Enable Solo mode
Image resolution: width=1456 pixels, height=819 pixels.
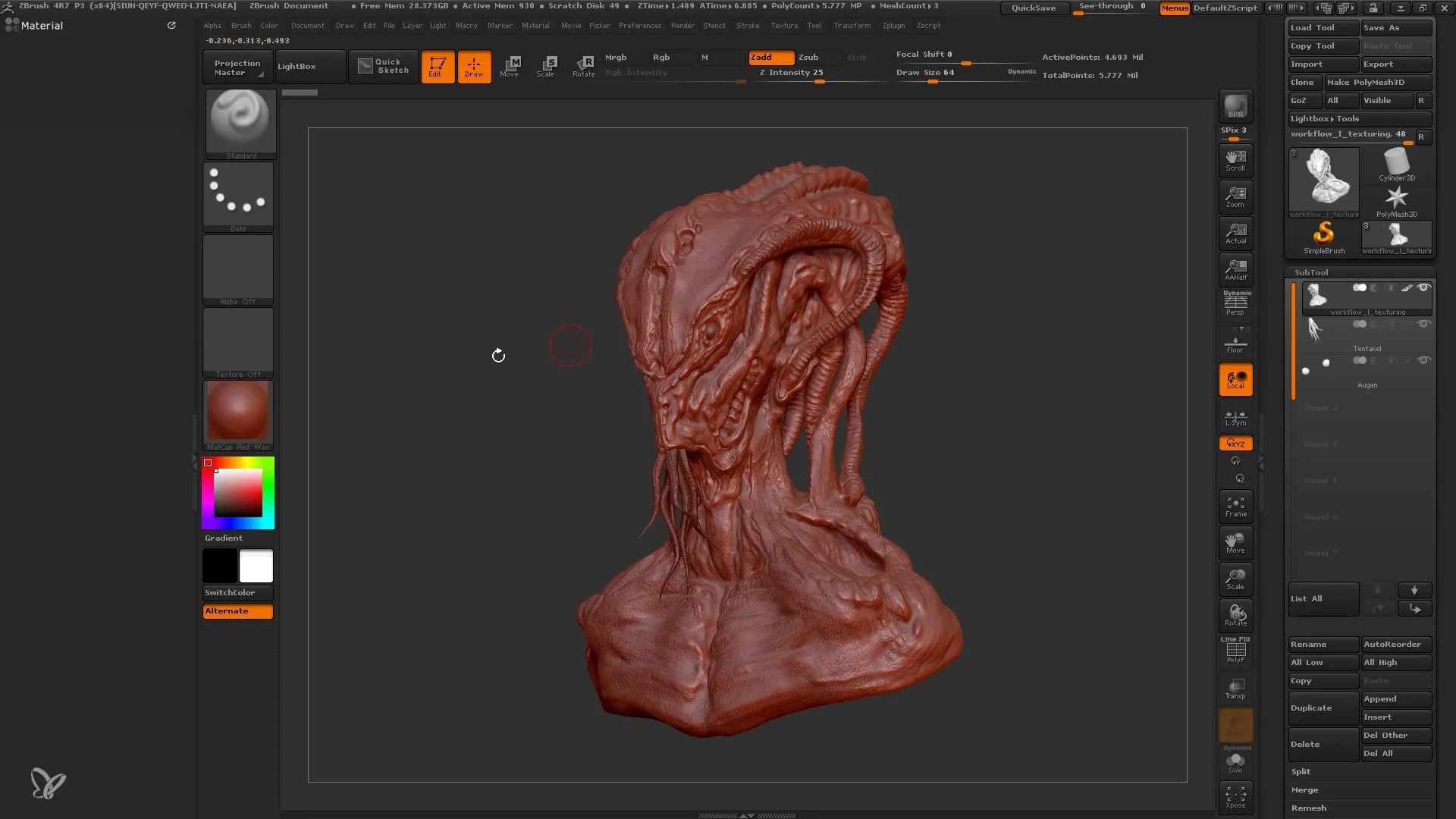point(1235,761)
